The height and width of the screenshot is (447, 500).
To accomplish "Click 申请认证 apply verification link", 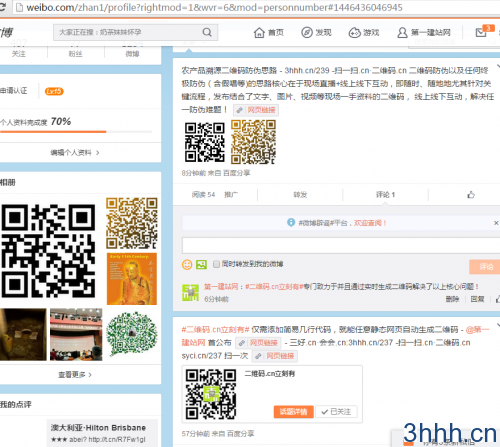I will click(14, 91).
